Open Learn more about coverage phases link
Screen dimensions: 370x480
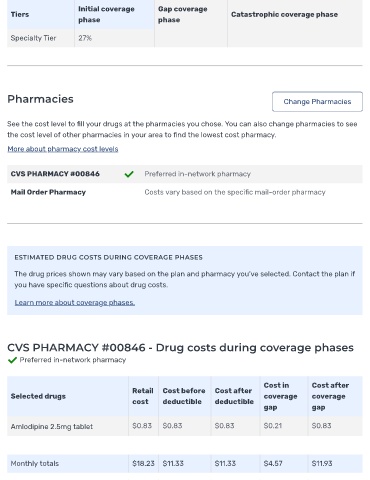click(x=75, y=303)
